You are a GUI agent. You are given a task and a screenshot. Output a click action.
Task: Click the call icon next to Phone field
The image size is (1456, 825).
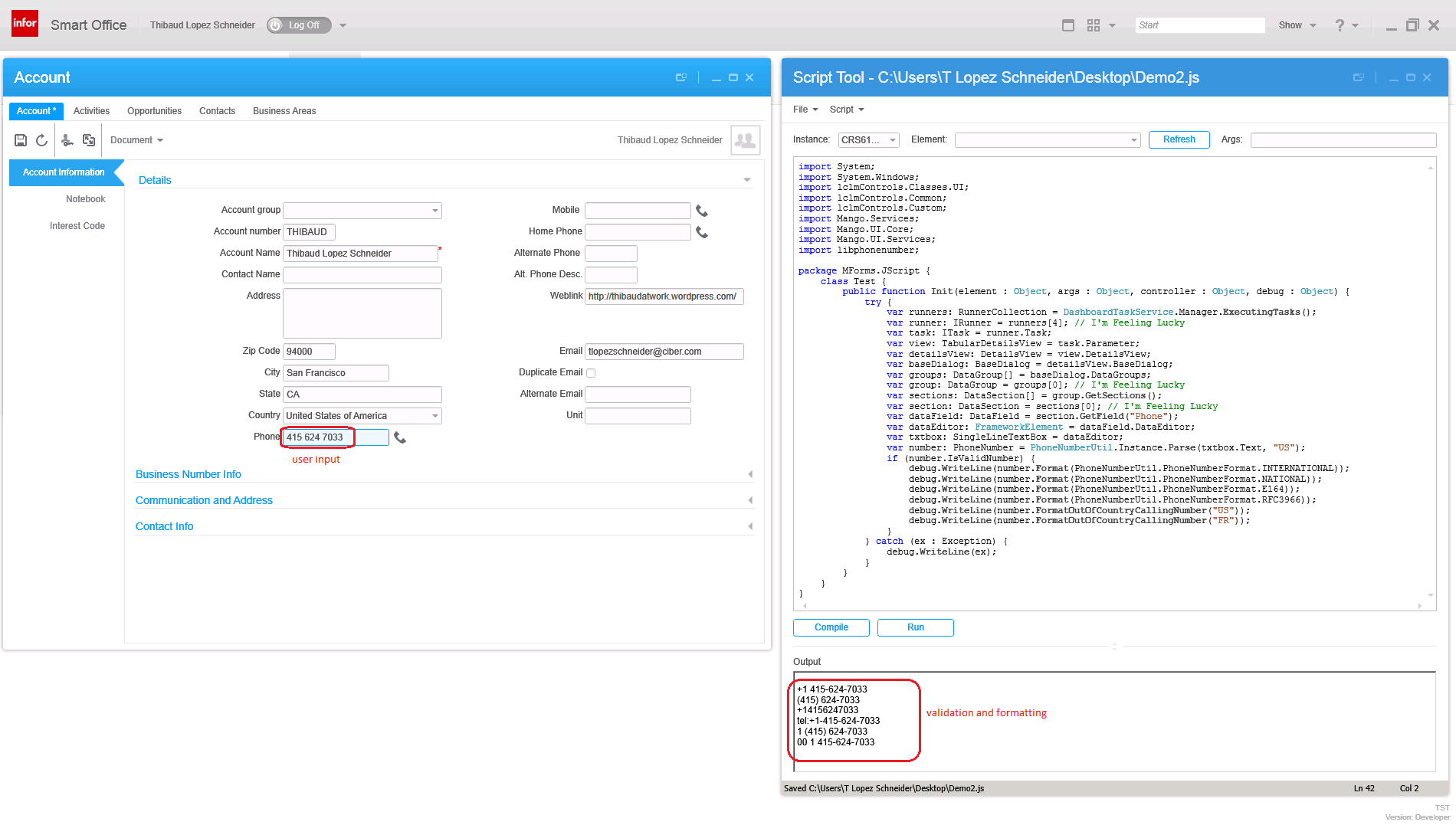point(400,437)
